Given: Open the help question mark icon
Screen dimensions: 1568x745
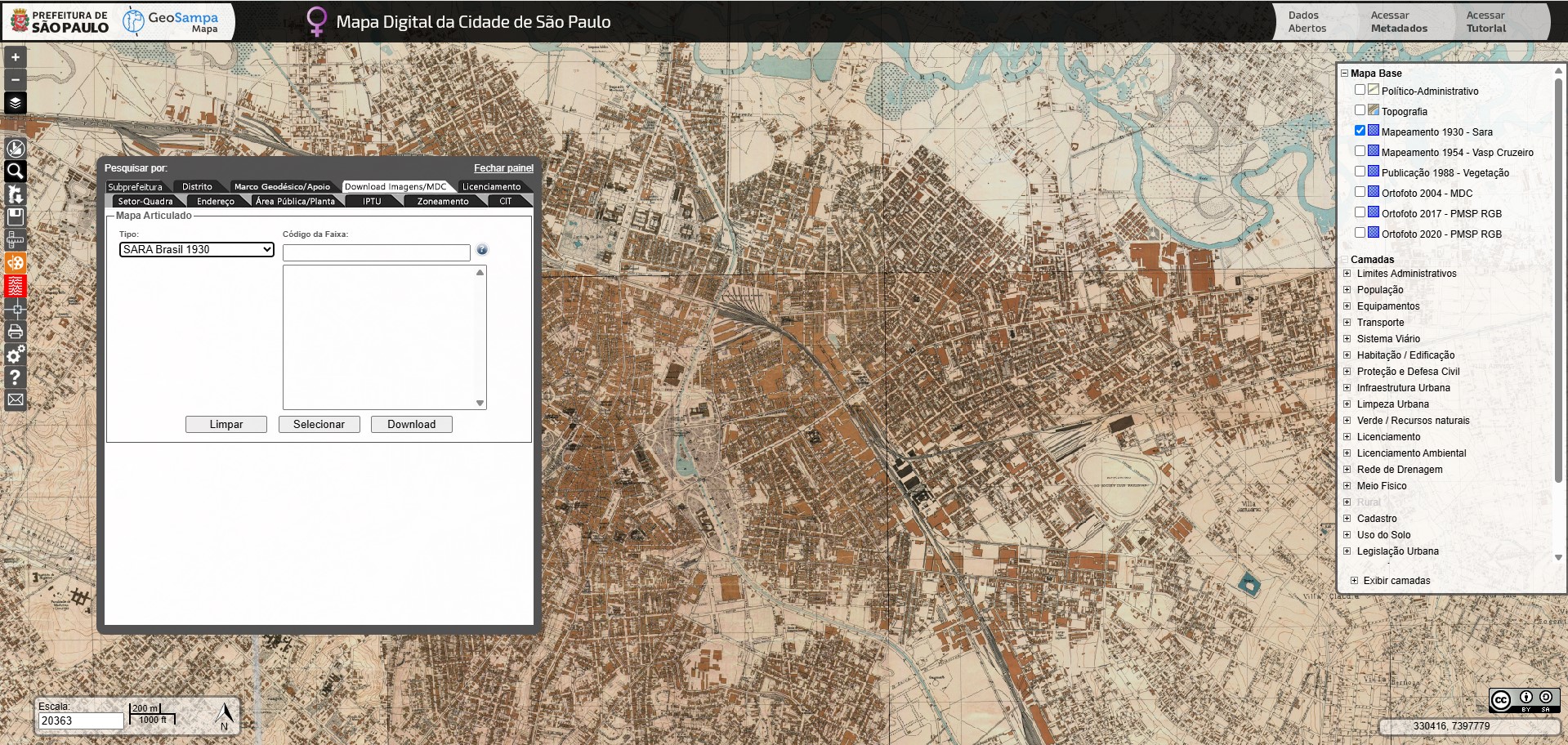Looking at the screenshot, I should click(x=16, y=377).
